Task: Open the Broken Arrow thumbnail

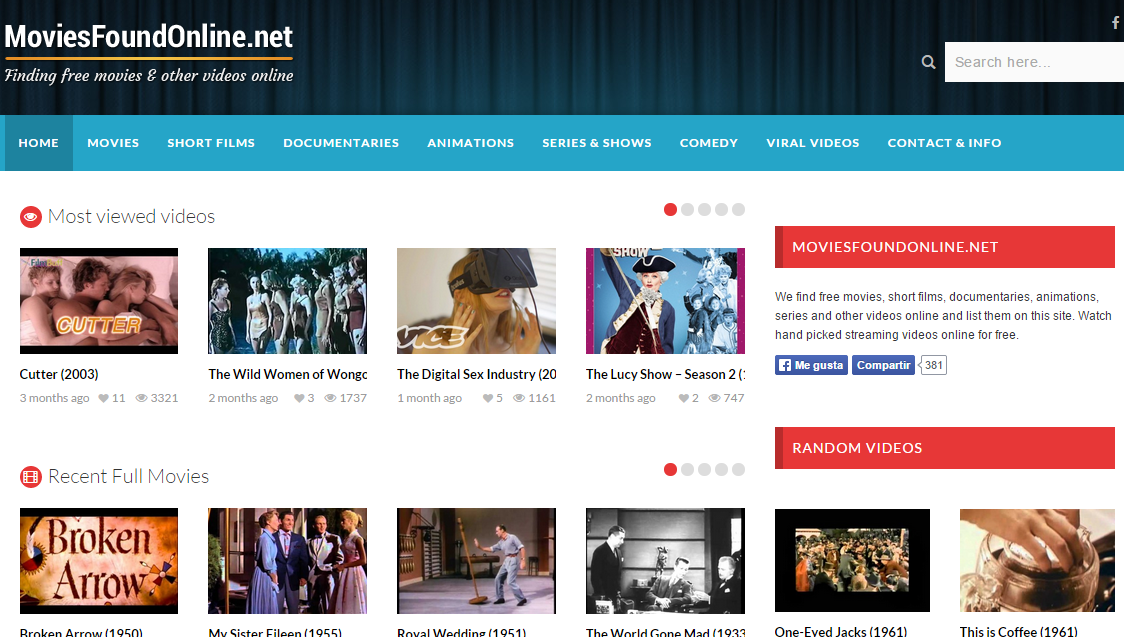Action: pyautogui.click(x=99, y=561)
